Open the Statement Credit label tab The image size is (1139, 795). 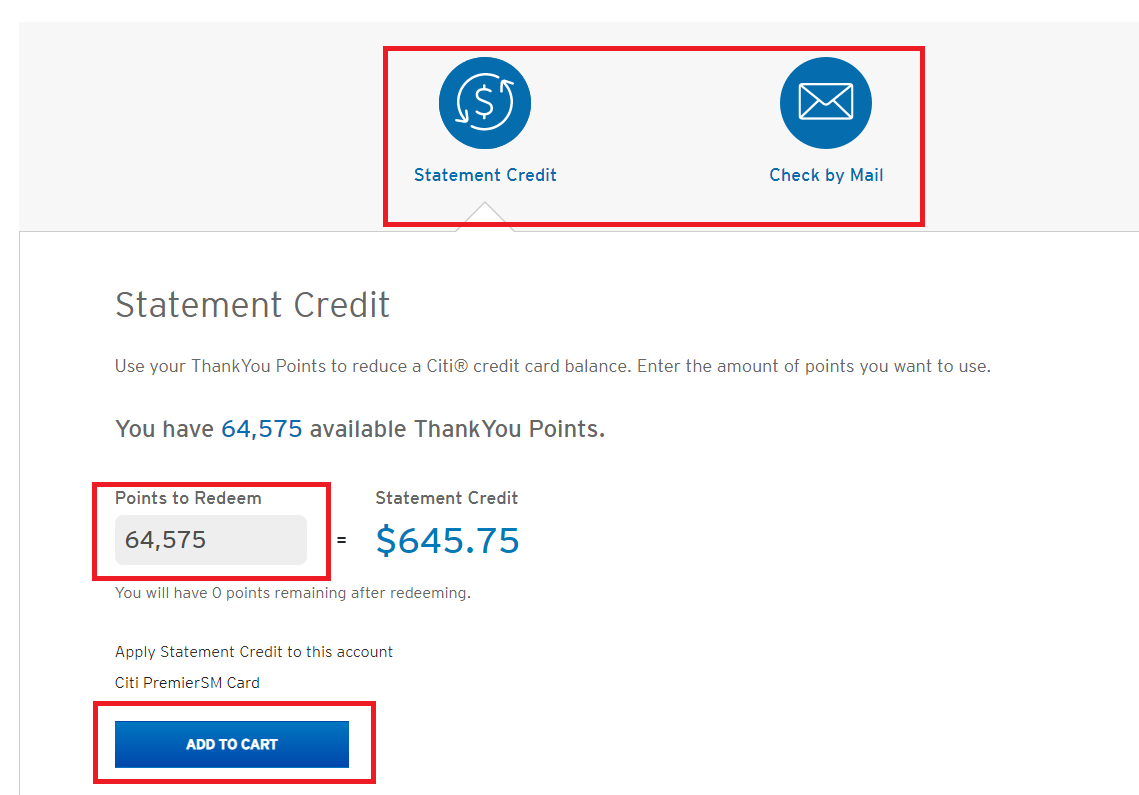coord(485,175)
